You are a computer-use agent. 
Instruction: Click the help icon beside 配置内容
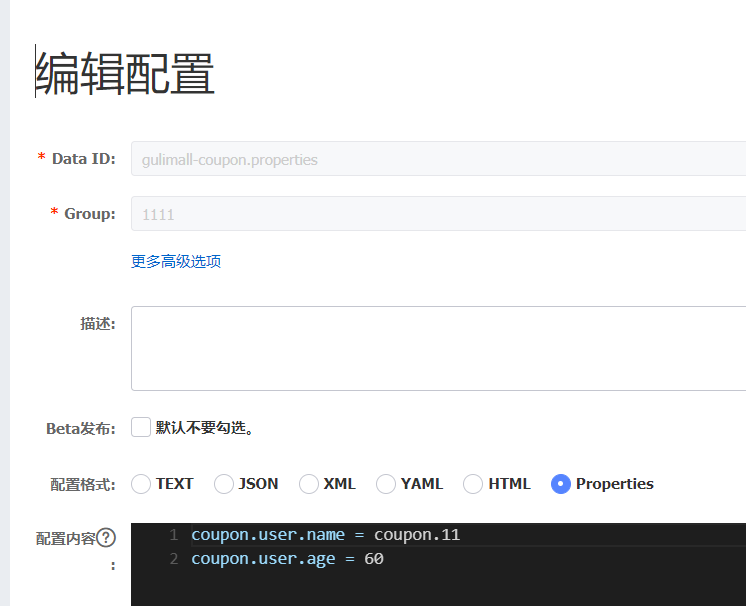(x=106, y=538)
